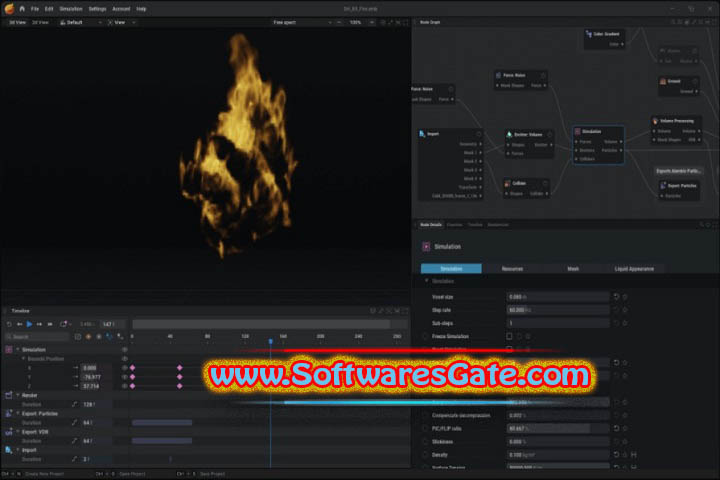Reset the Voxel size value
720x480 pixels.
(617, 297)
